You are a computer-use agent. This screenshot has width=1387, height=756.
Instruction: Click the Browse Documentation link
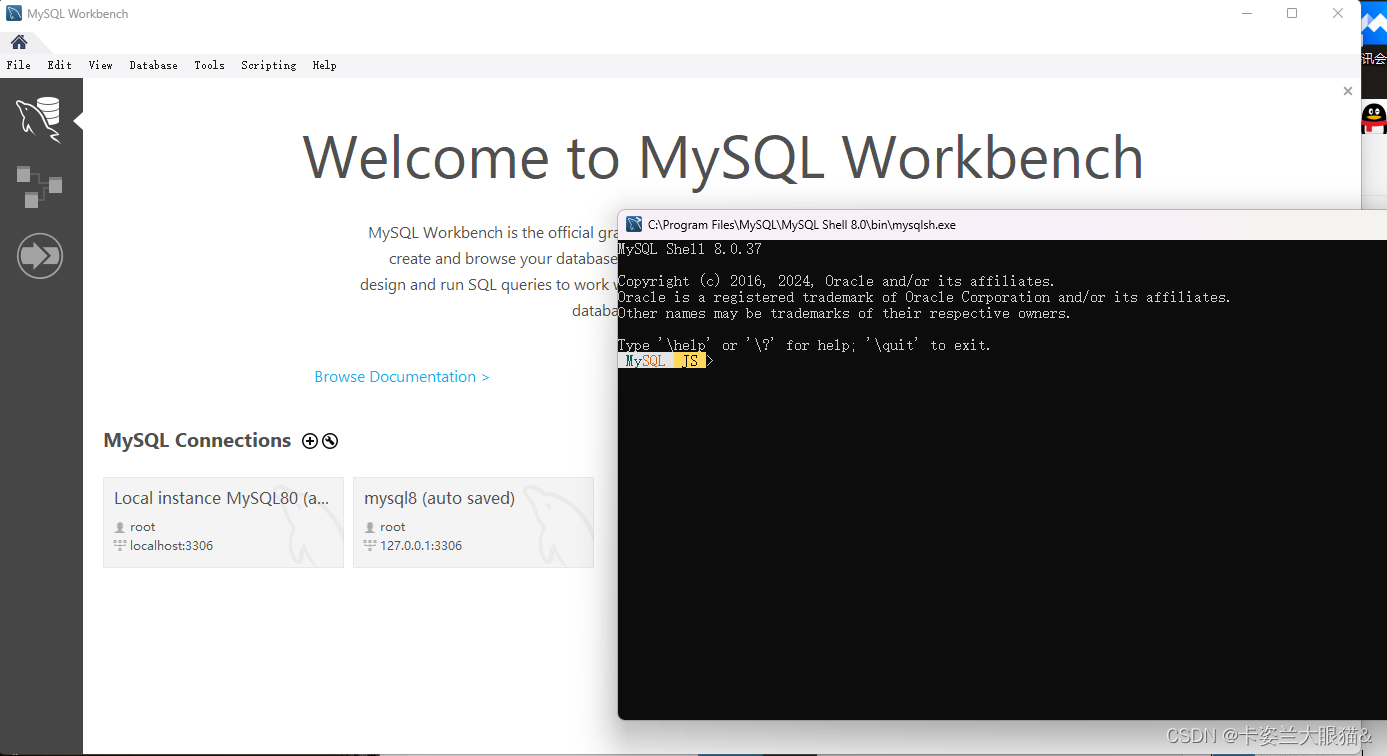402,377
